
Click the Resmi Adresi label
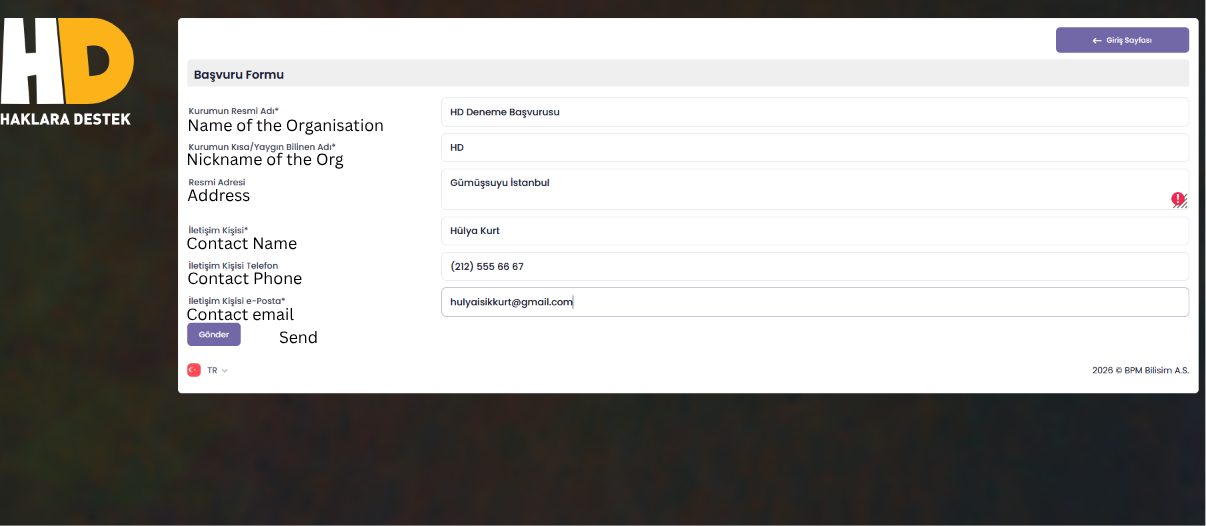[217, 182]
